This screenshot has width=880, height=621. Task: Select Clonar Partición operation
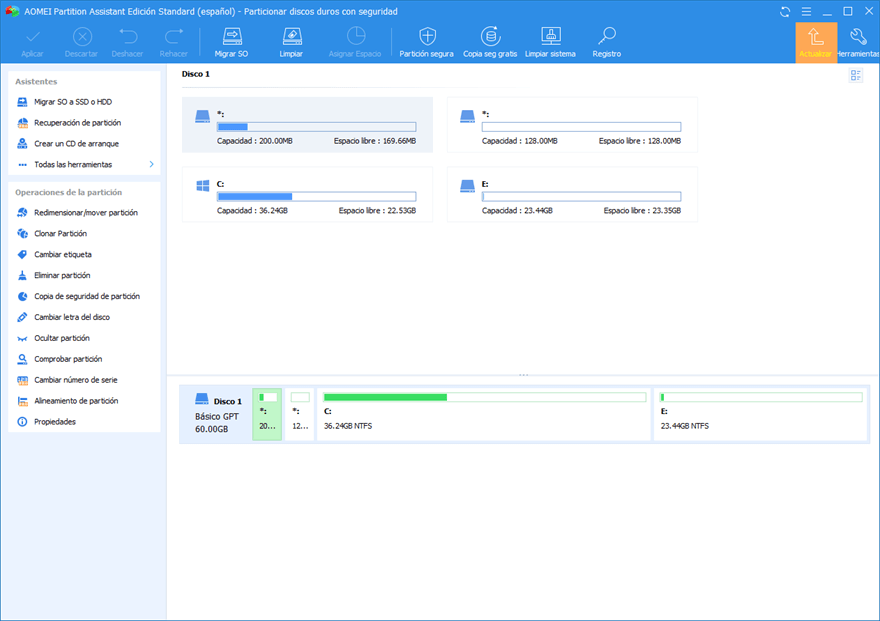(61, 233)
